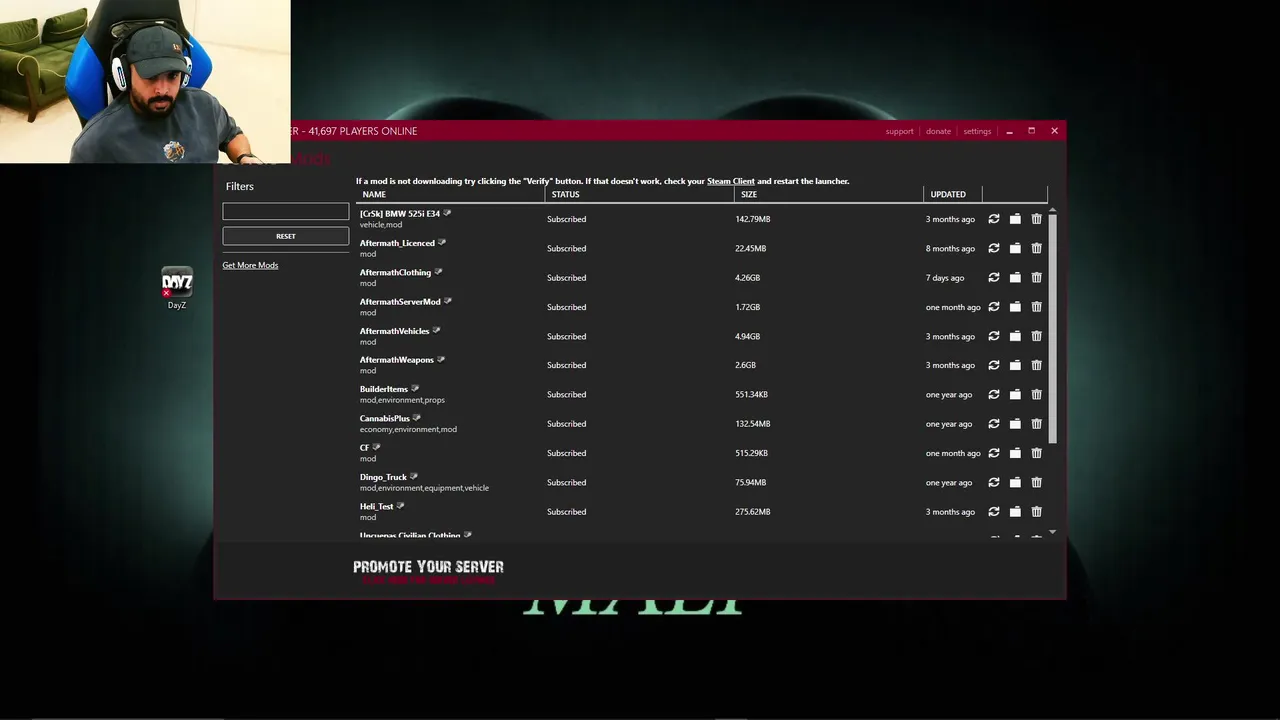Open AftermathWeapons mod folder
1280x720 pixels.
(x=1015, y=365)
